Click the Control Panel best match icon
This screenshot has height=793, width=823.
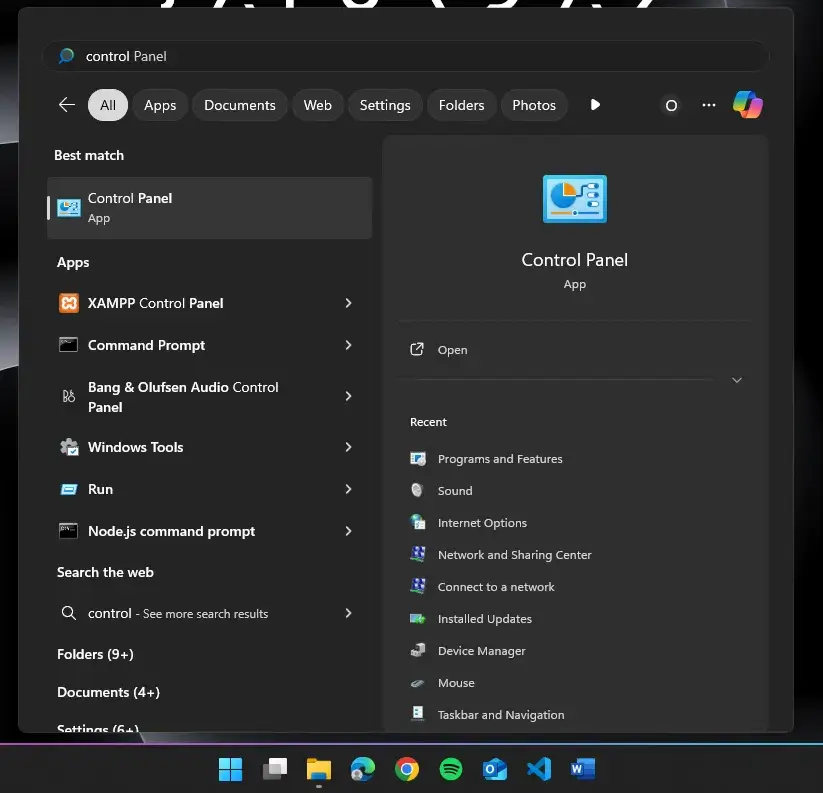point(69,208)
